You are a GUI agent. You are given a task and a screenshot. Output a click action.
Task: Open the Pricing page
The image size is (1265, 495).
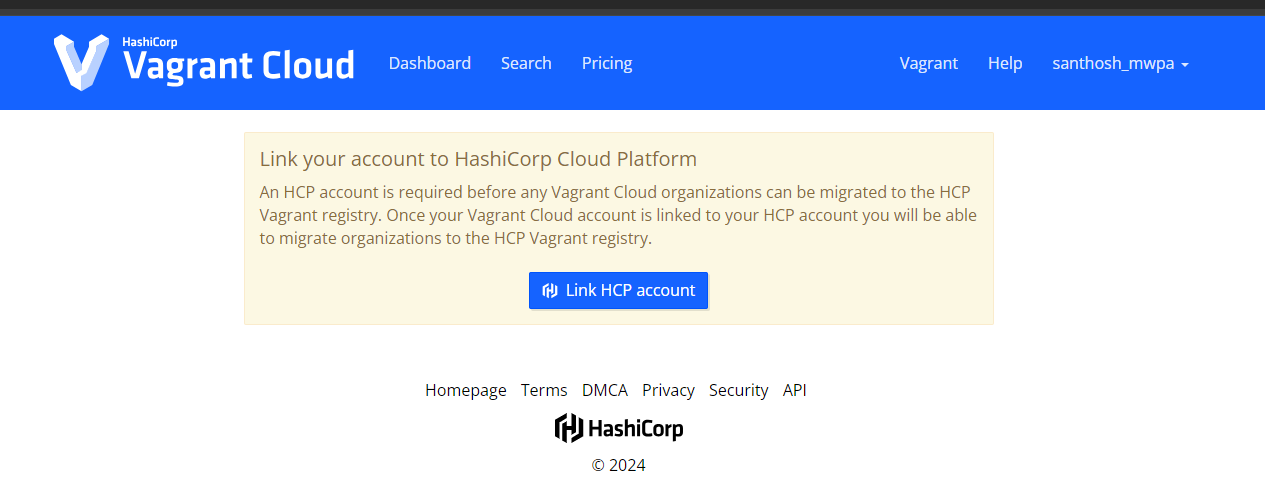607,63
